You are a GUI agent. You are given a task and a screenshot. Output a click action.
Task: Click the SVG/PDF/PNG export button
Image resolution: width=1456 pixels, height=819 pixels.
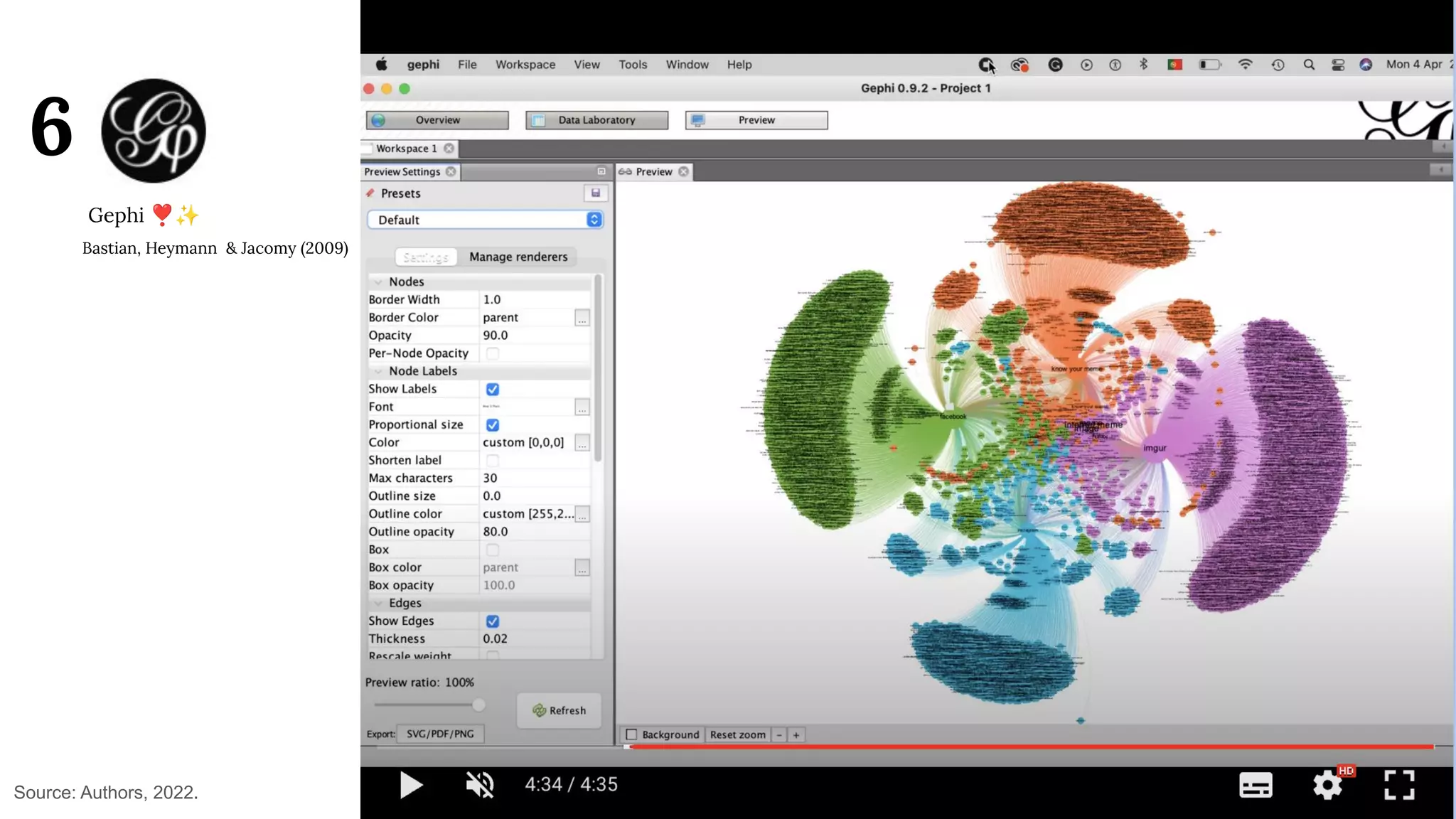point(440,734)
